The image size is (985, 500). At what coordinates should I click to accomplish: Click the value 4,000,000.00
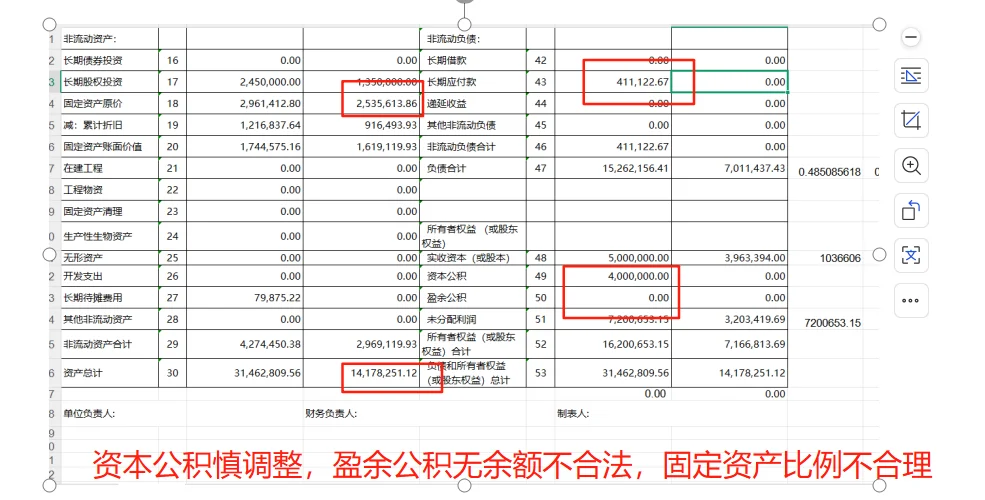pos(639,276)
